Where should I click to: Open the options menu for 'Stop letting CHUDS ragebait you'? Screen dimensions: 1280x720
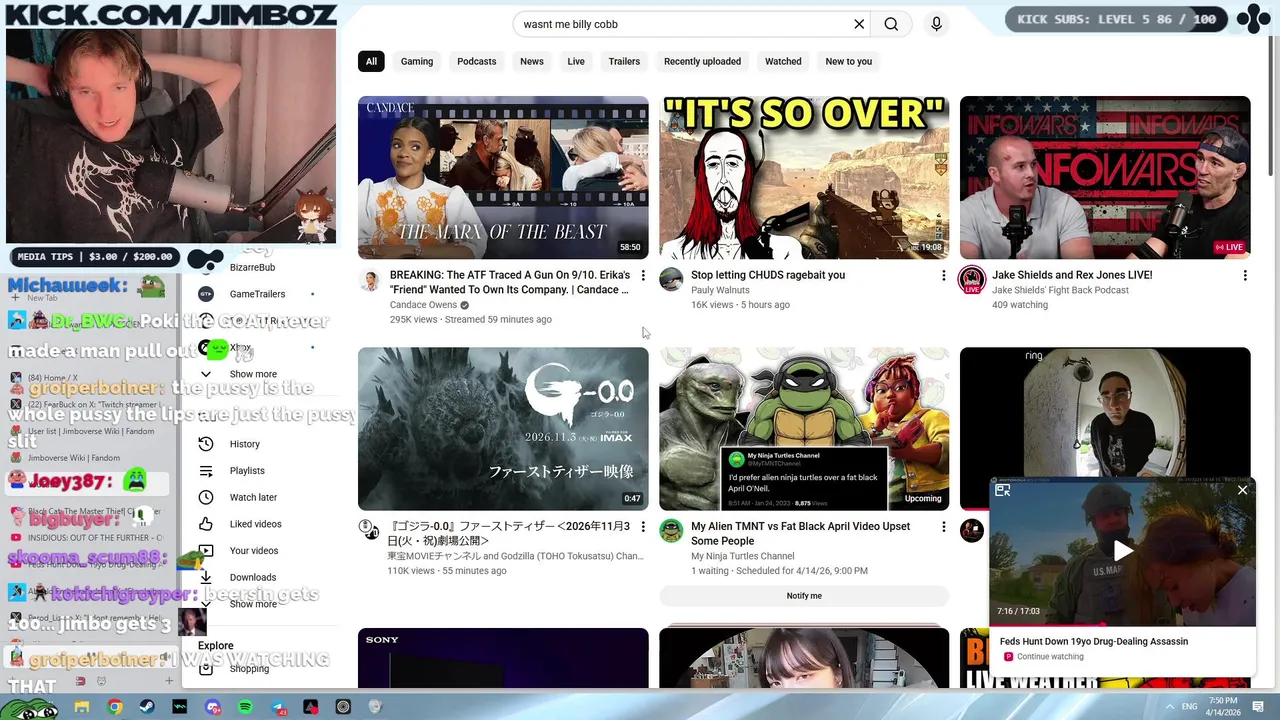[x=944, y=275]
